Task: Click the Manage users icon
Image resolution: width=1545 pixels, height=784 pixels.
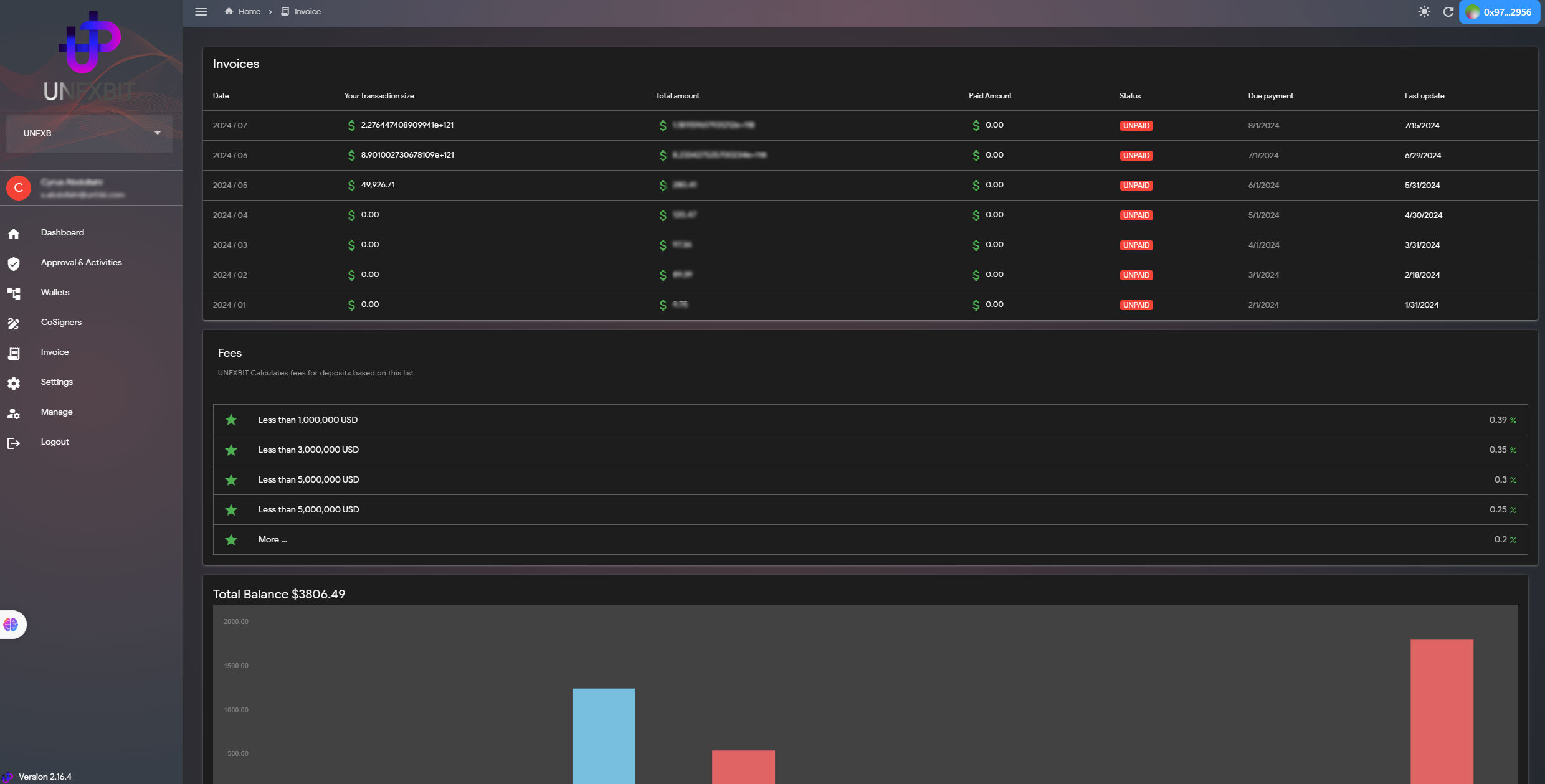Action: [14, 413]
